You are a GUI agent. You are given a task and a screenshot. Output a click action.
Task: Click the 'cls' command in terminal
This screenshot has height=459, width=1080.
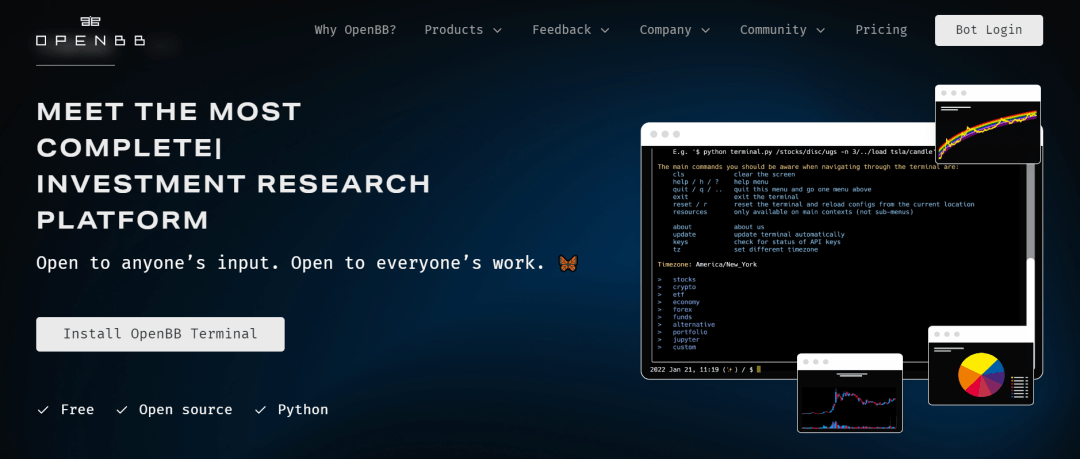(678, 174)
